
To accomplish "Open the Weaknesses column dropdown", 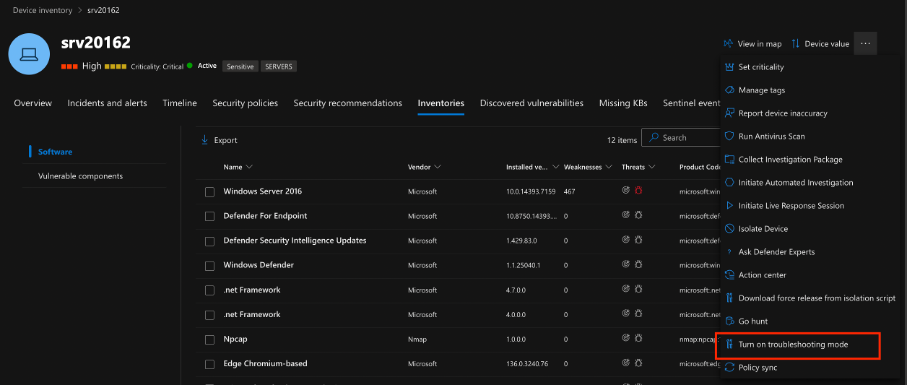I will [x=609, y=167].
